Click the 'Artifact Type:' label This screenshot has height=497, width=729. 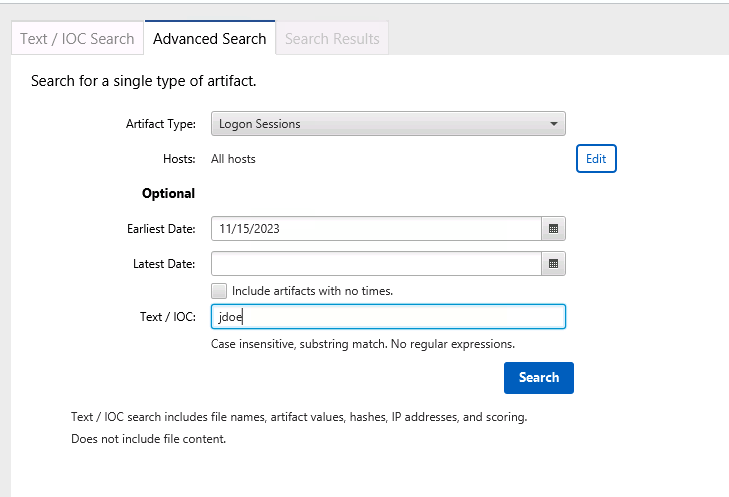pos(161,124)
